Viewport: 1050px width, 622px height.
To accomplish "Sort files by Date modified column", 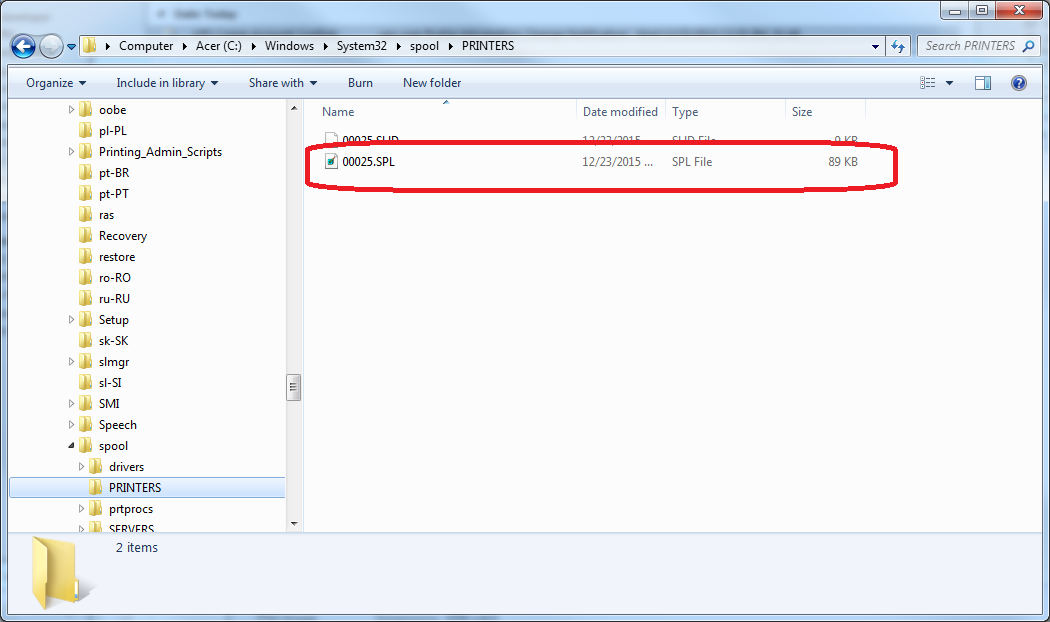I will tap(620, 112).
